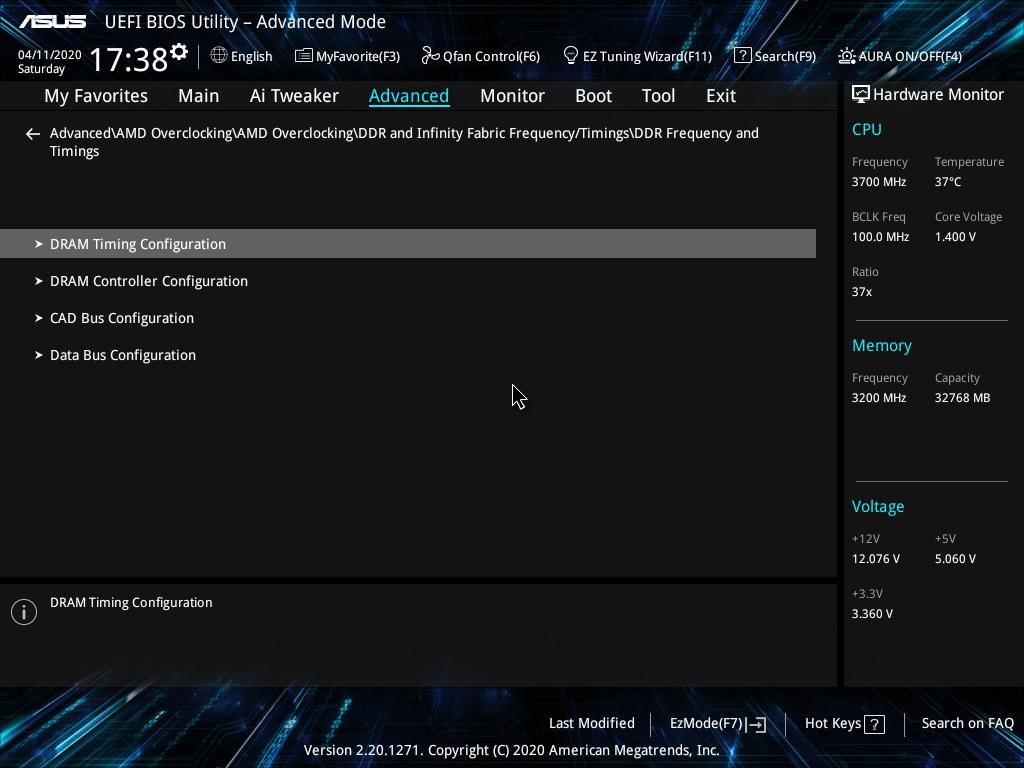Click the BIOS version copyright text
This screenshot has height=768, width=1024.
click(x=511, y=750)
